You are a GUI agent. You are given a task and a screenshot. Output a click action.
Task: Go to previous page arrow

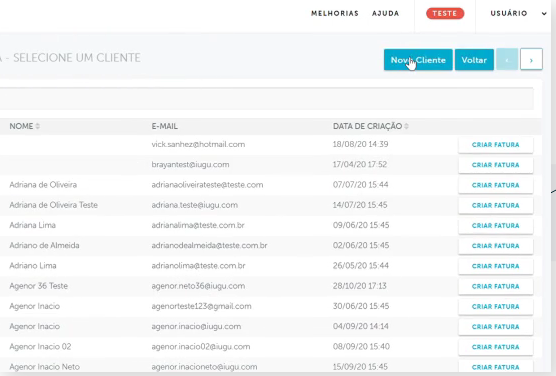[x=507, y=60]
